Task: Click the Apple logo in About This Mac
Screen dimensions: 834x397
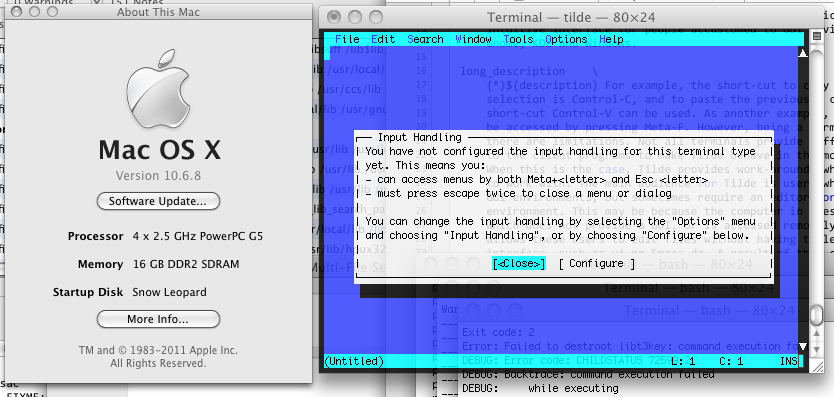Action: [x=158, y=89]
